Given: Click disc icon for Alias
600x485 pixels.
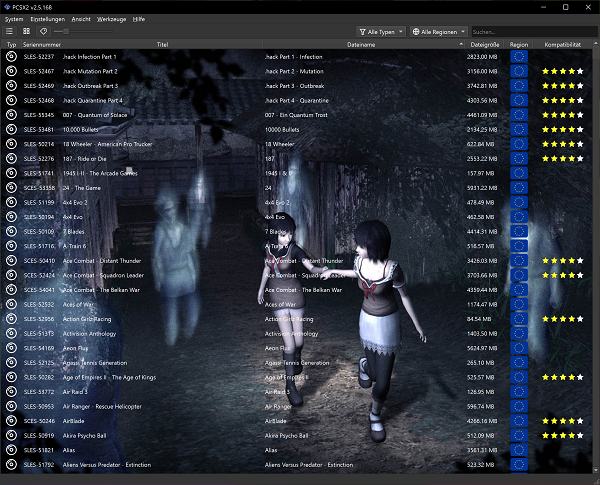Looking at the screenshot, I should 11,450.
